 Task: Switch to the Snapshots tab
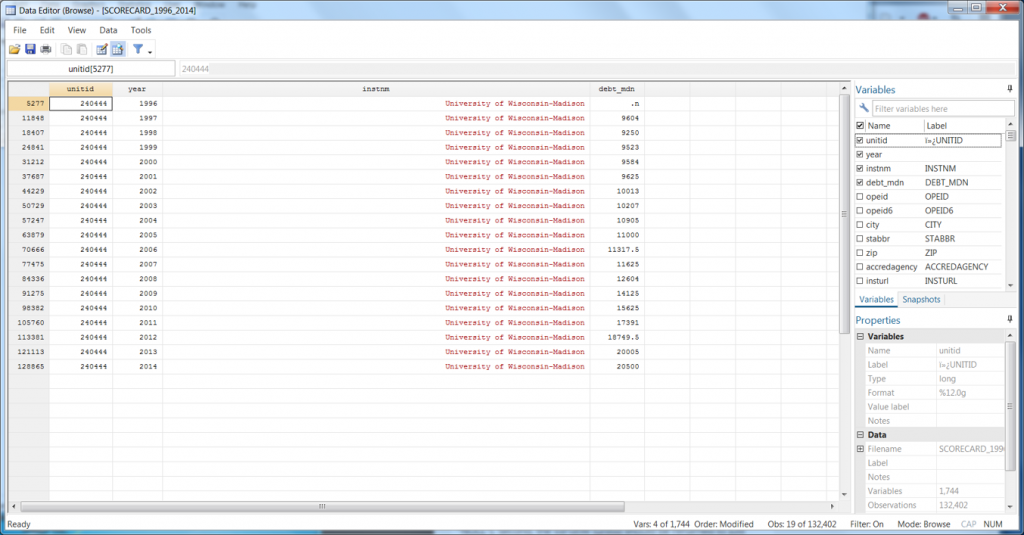[920, 300]
